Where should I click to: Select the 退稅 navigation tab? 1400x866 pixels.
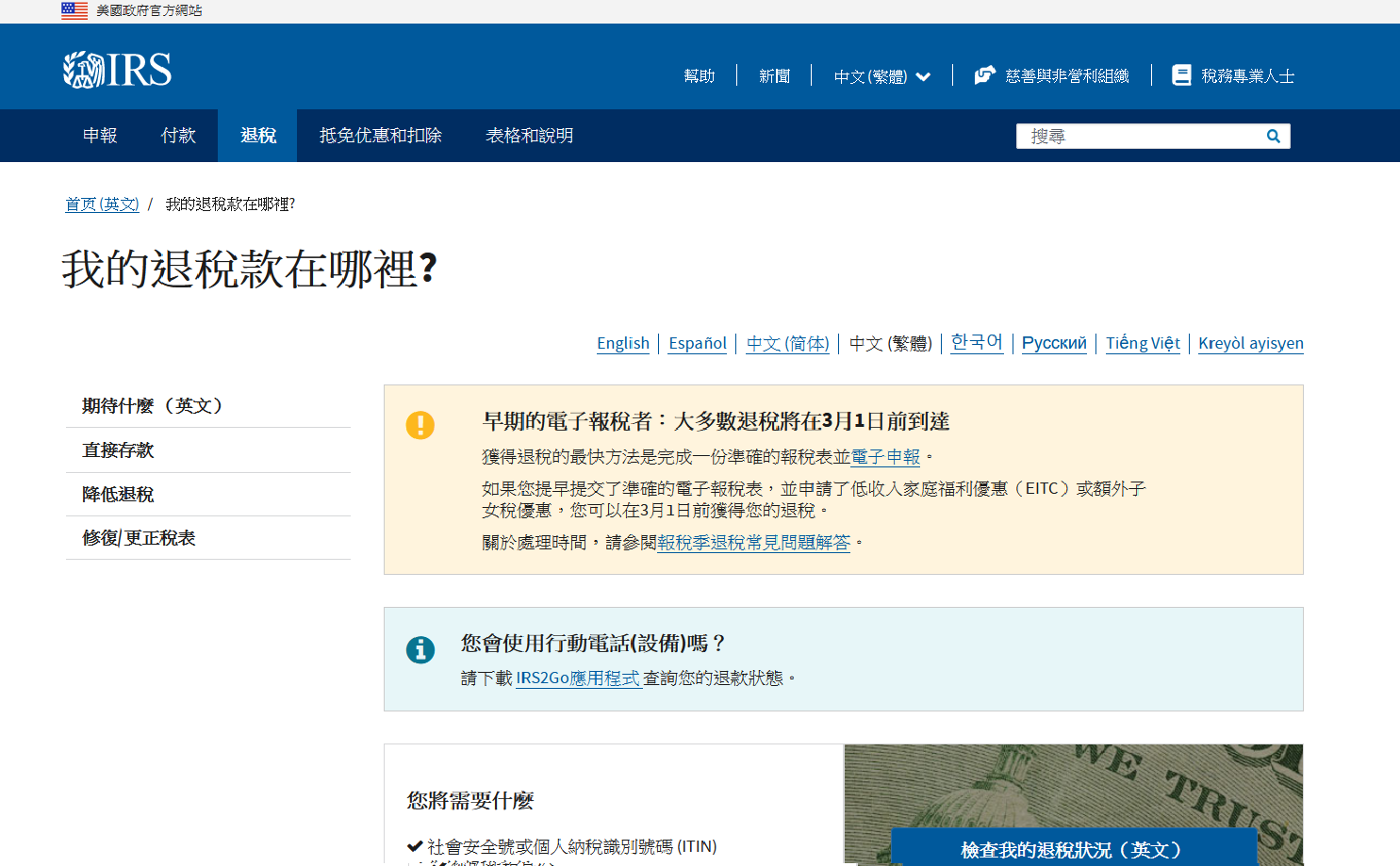257,135
